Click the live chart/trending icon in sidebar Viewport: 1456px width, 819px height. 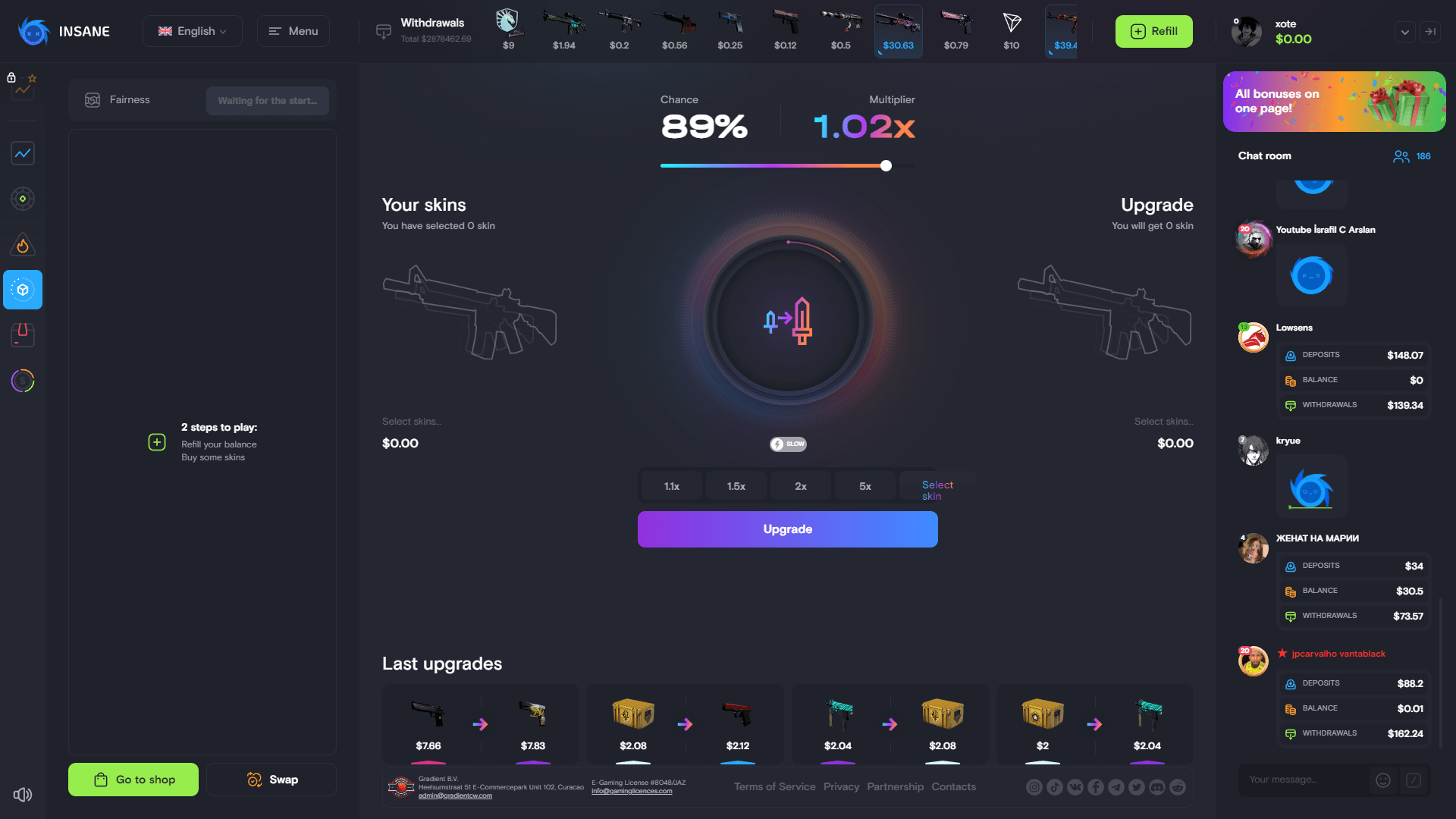point(22,153)
